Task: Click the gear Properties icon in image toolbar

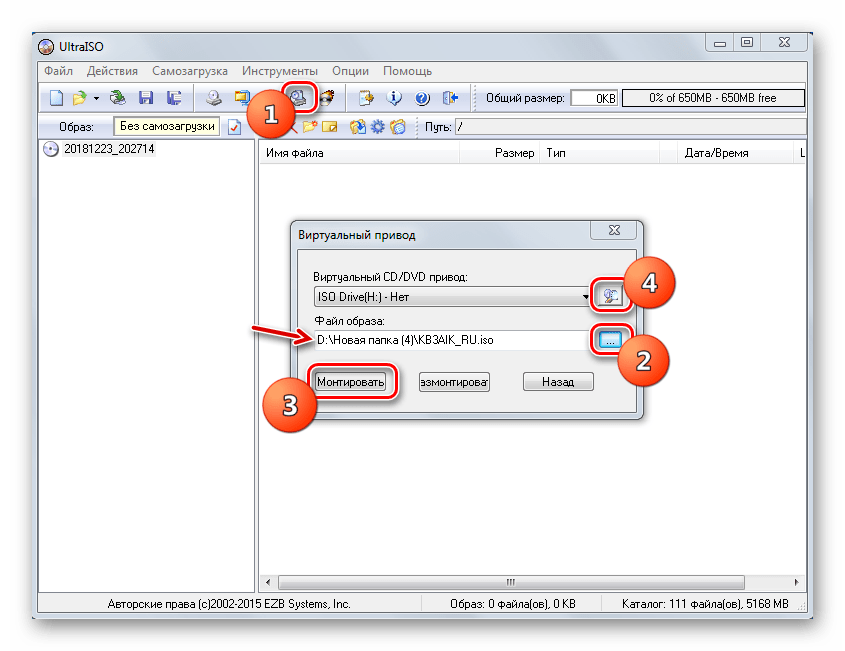Action: [378, 127]
